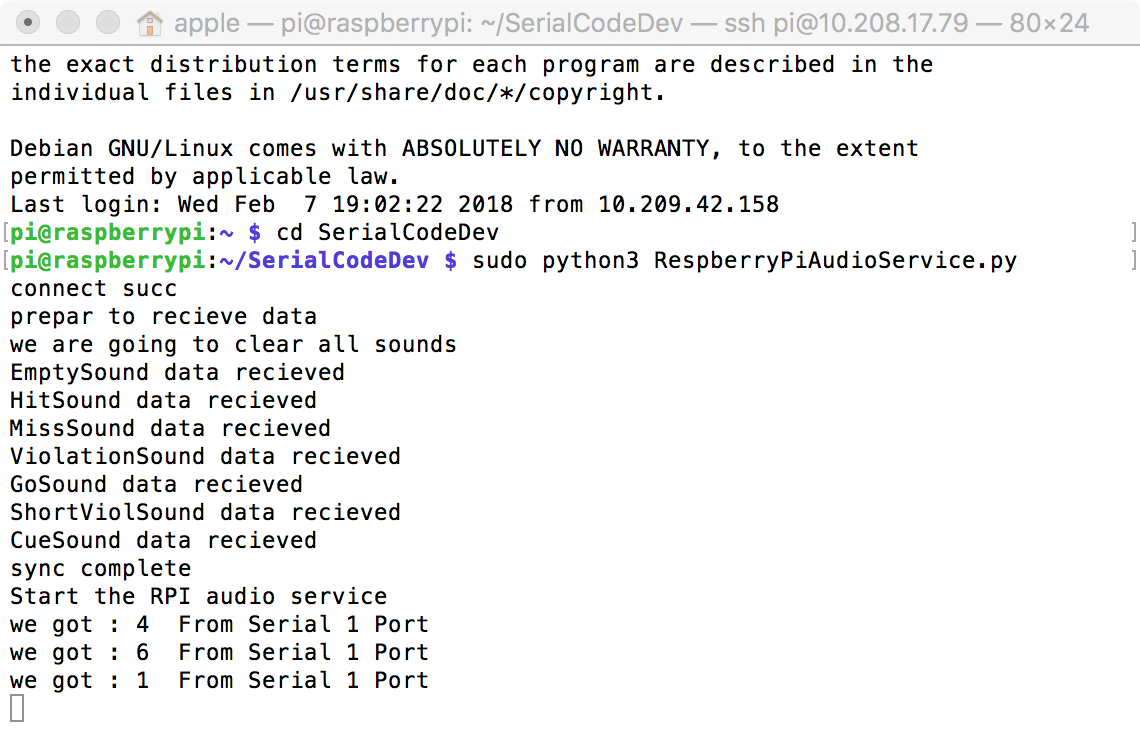
Task: Click the 'sync complete' output line
Action: coord(101,569)
